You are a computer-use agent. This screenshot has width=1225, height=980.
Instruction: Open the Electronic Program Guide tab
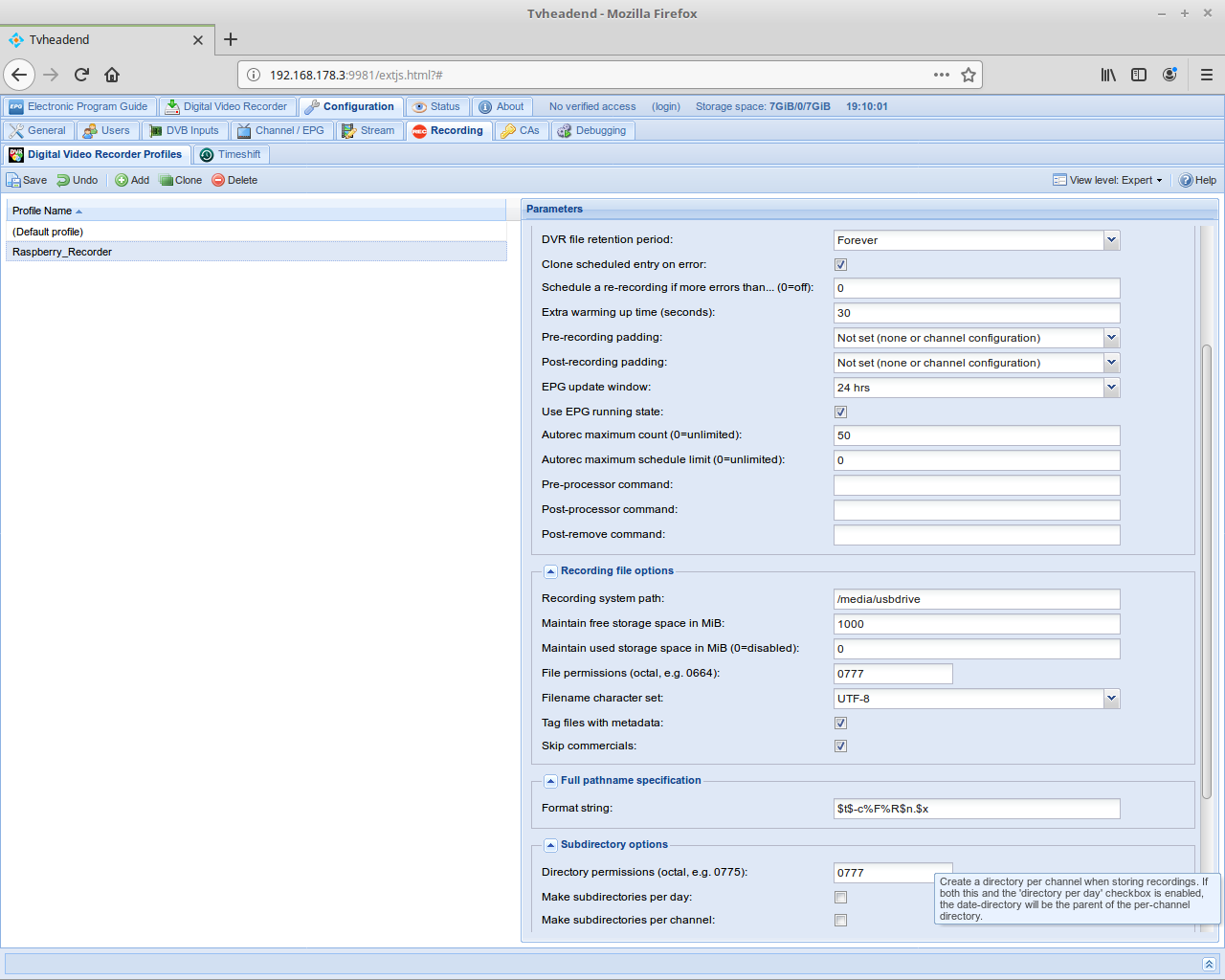coord(78,106)
